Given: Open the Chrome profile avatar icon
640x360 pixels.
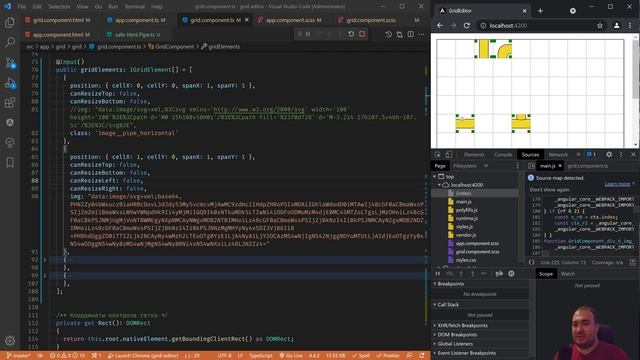Looking at the screenshot, I should point(616,25).
